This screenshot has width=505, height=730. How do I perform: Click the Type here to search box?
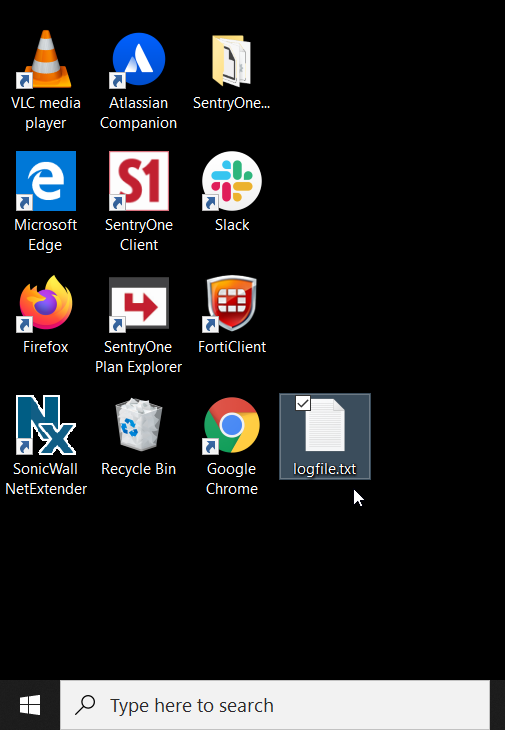point(275,705)
